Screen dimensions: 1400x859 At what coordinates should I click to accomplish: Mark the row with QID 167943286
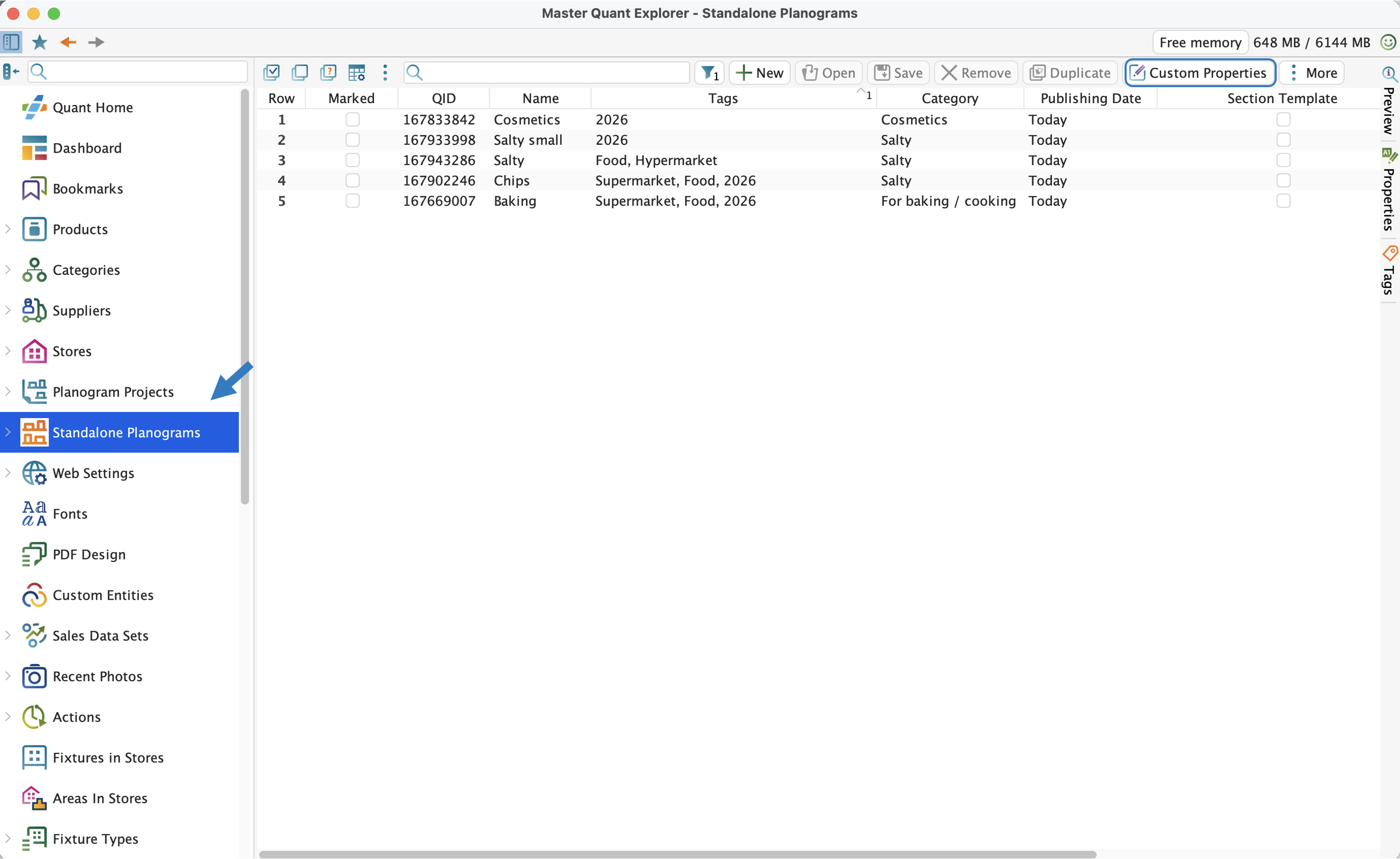pyautogui.click(x=352, y=160)
